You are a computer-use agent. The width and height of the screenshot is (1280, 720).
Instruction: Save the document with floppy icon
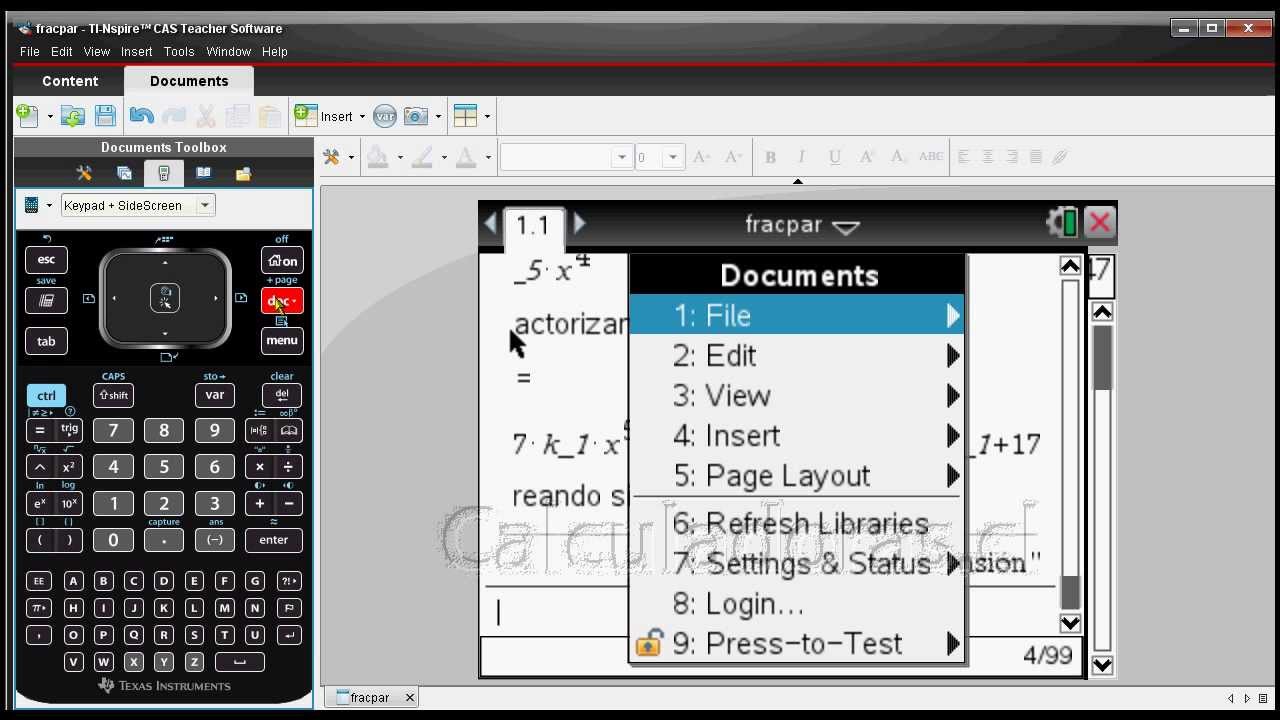[105, 116]
